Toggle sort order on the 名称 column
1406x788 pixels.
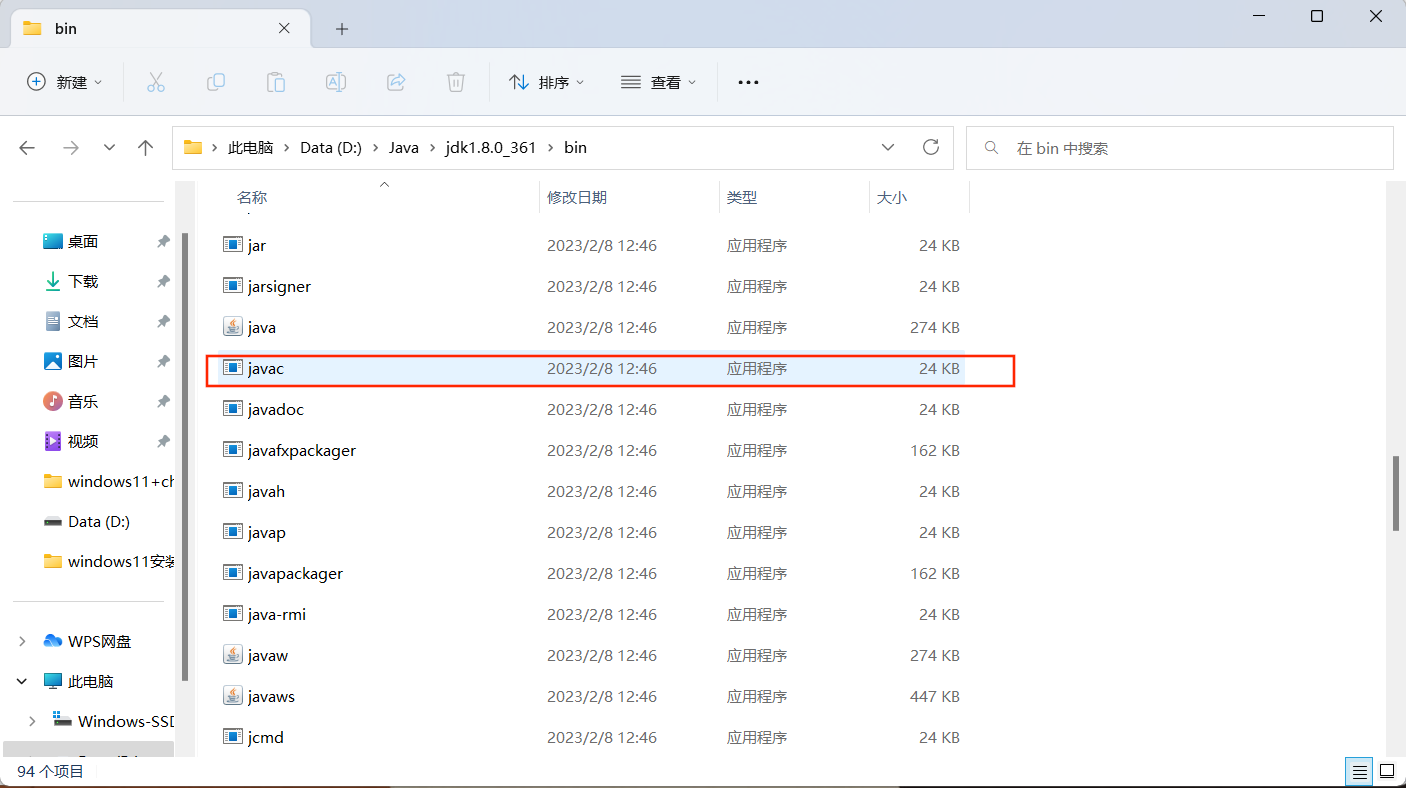(x=251, y=197)
